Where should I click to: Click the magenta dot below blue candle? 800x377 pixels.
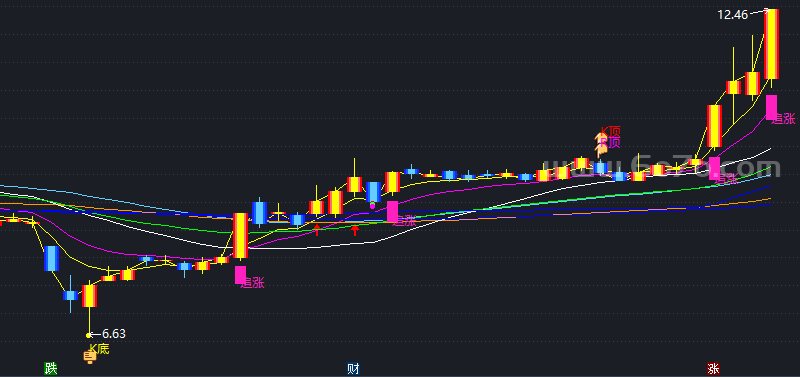(x=372, y=206)
